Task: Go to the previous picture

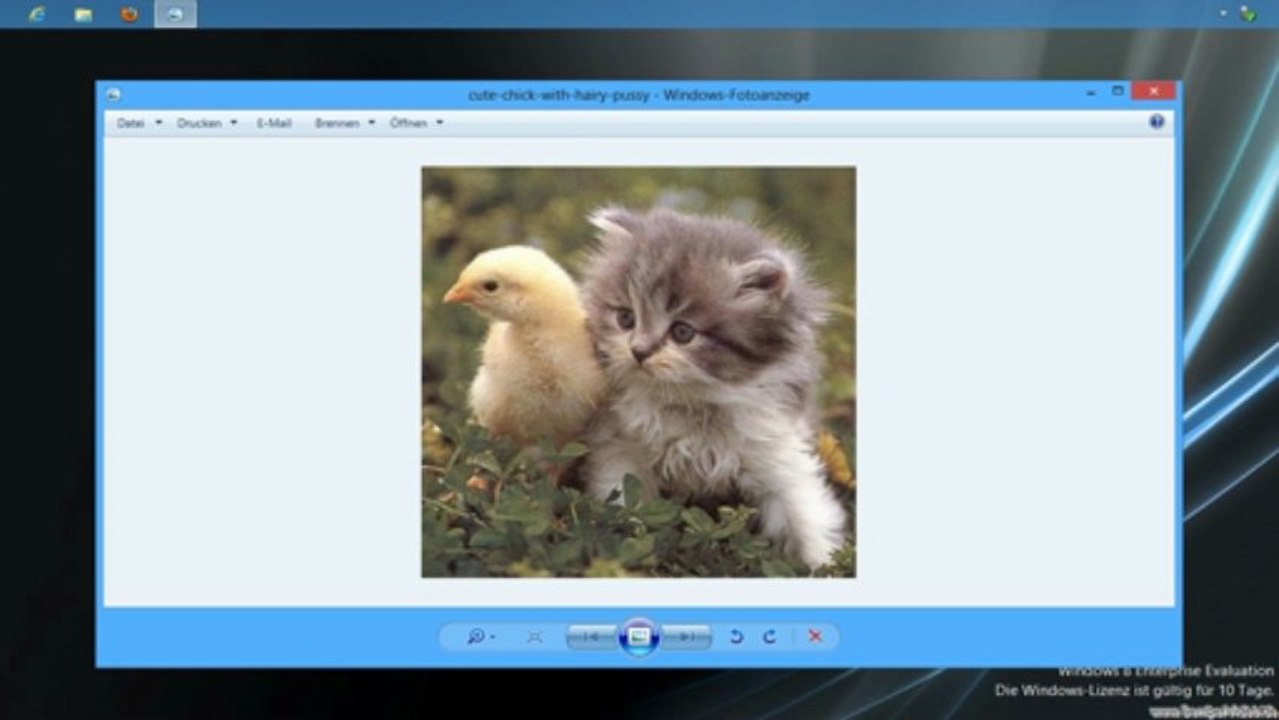Action: tap(591, 637)
